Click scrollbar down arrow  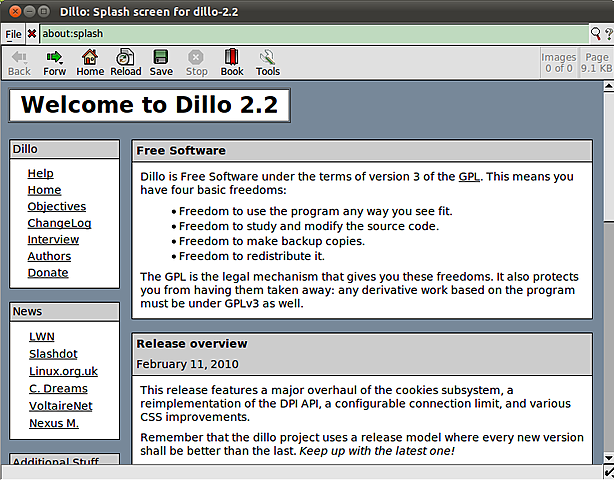tap(609, 458)
